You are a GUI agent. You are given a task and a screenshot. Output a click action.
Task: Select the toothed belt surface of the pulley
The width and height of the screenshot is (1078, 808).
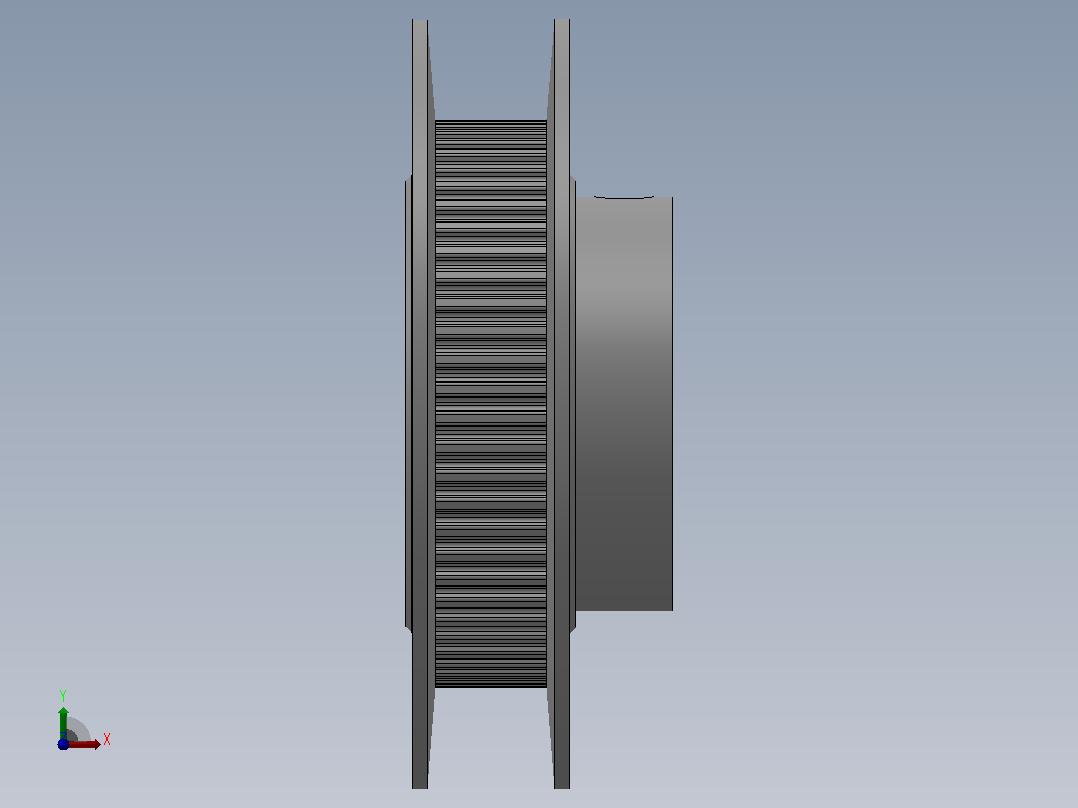pos(491,404)
